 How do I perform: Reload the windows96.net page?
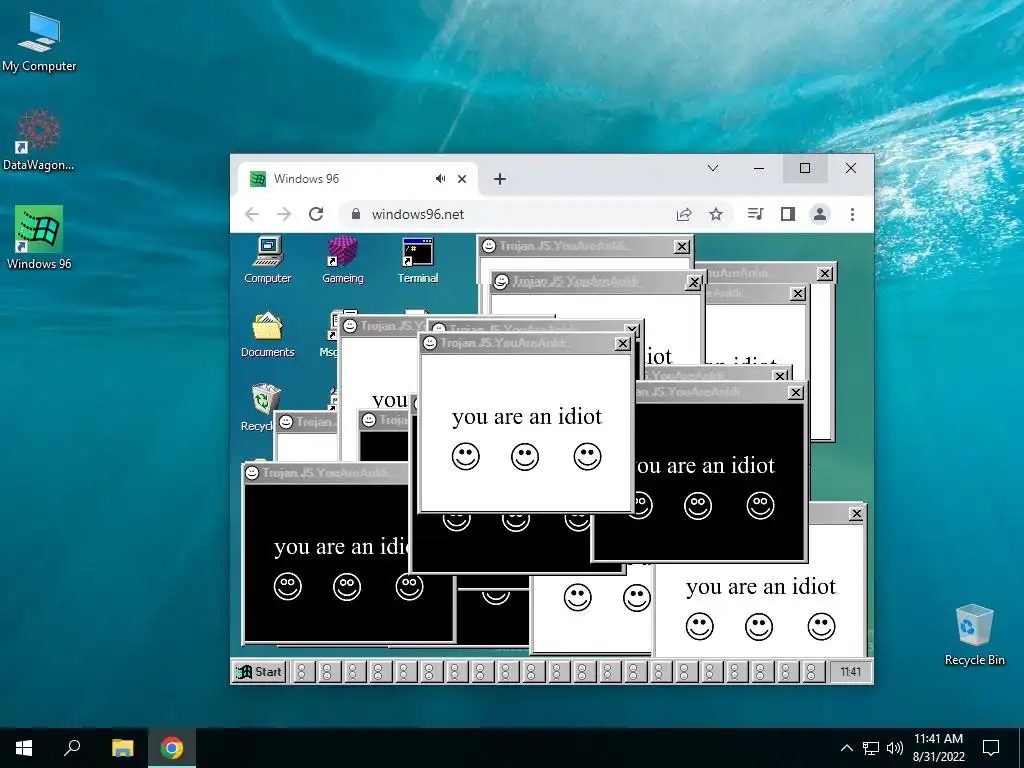click(x=316, y=214)
